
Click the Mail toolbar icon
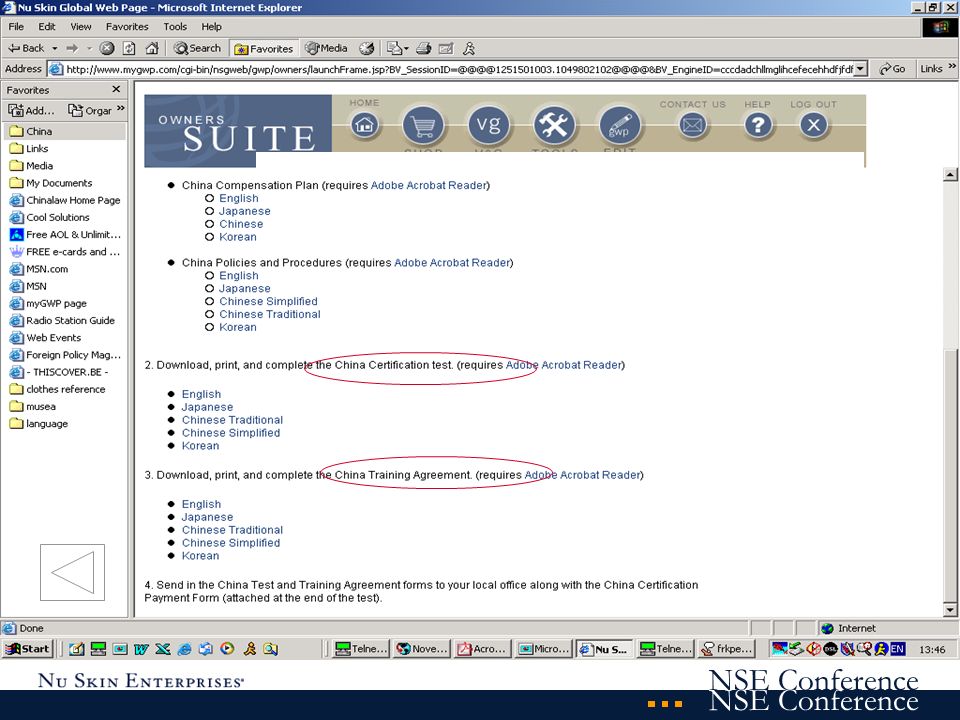pos(394,48)
